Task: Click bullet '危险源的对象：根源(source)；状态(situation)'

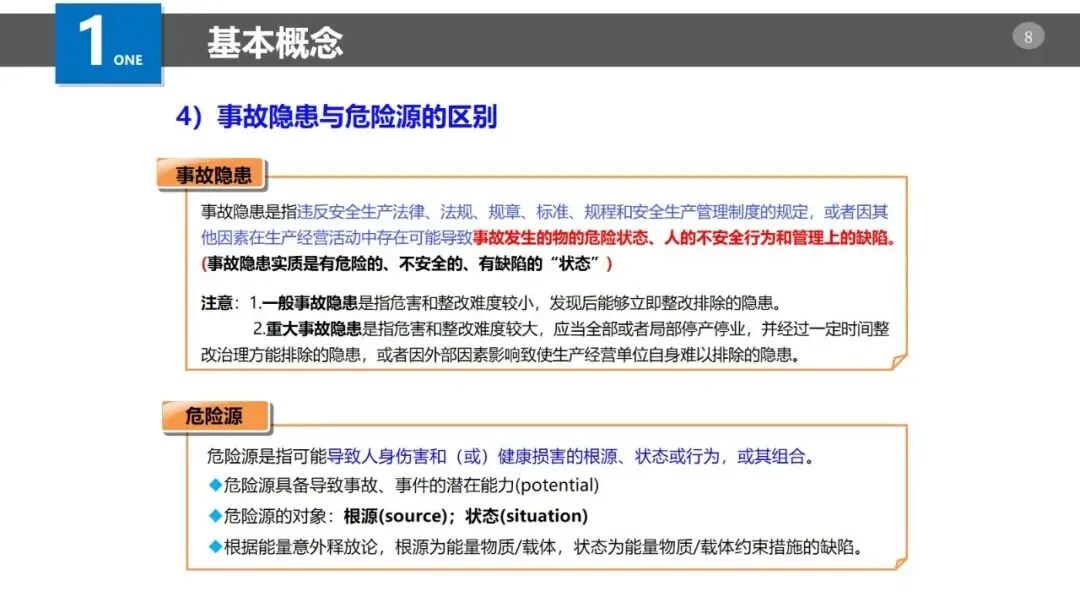Action: coord(398,516)
